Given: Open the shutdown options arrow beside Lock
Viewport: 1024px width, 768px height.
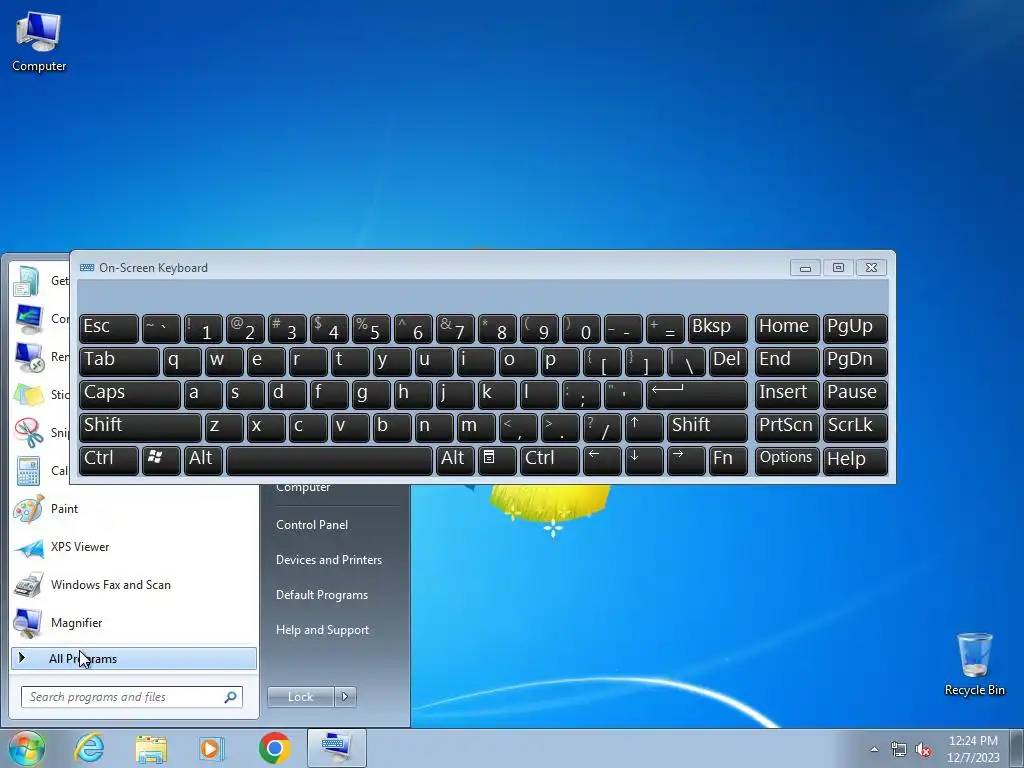Looking at the screenshot, I should 345,697.
